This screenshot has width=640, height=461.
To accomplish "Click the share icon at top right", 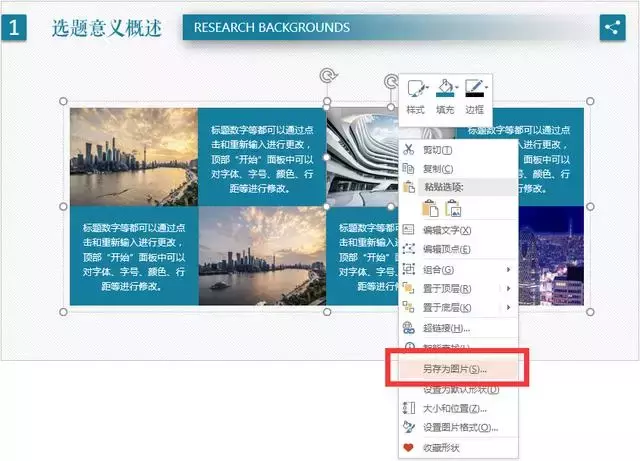I will coord(612,27).
